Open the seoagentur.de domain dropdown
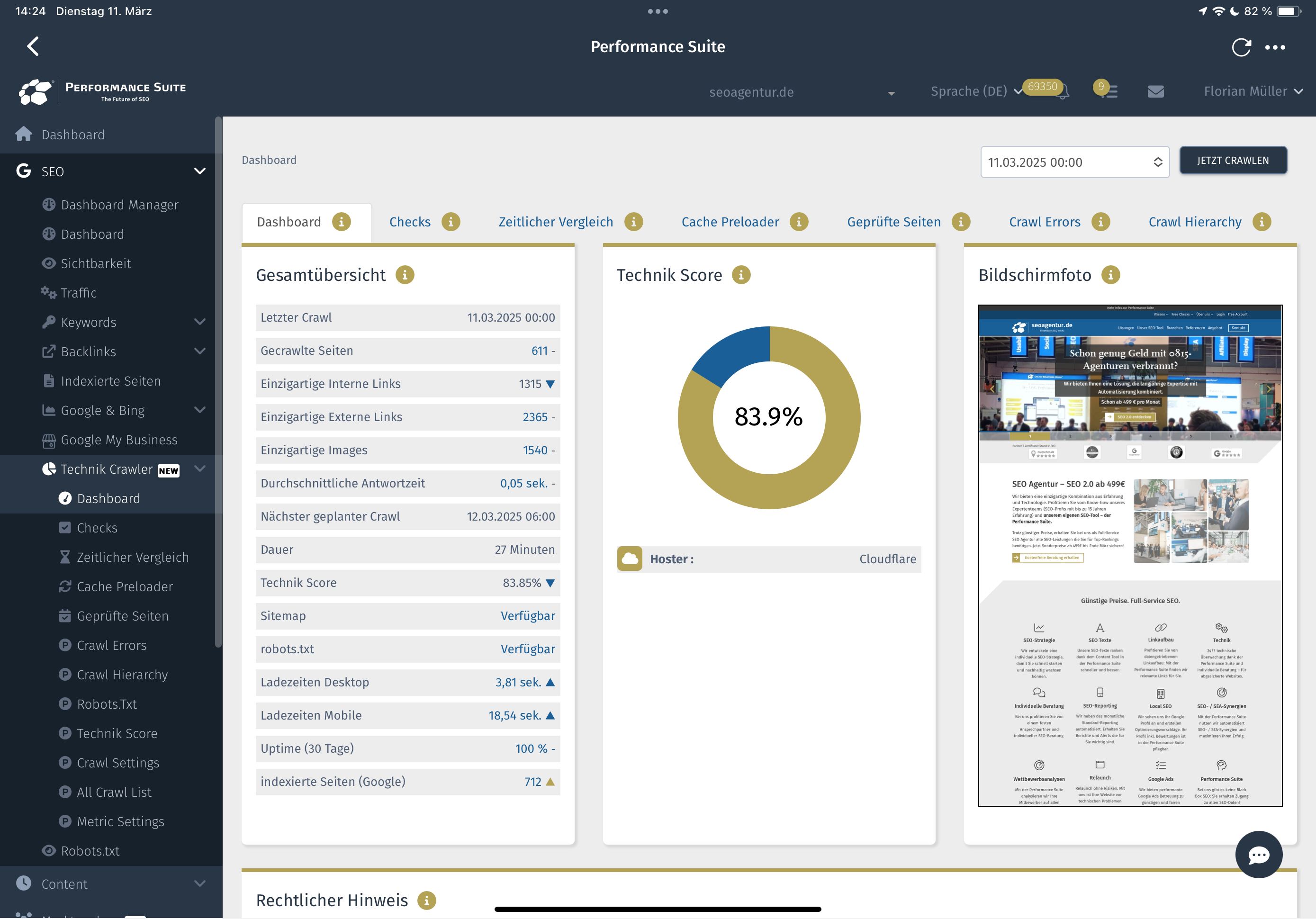The height and width of the screenshot is (919, 1316). coord(802,92)
